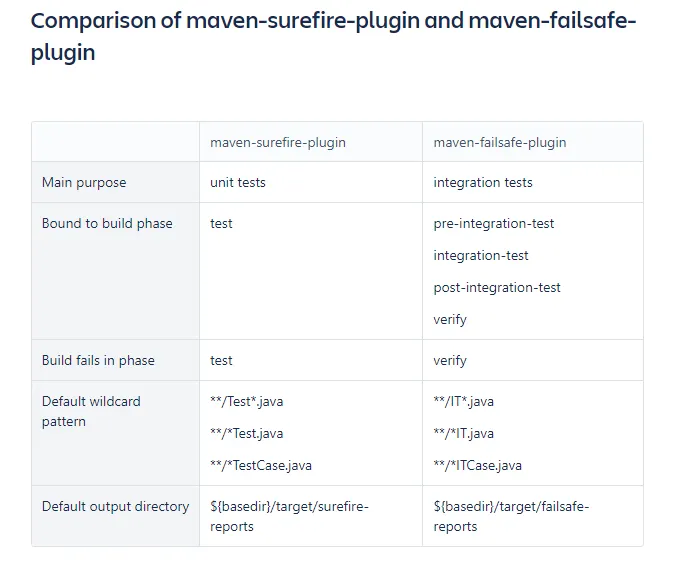Click the Build fails in phase label
Screen dimensions: 673x561
click(98, 361)
